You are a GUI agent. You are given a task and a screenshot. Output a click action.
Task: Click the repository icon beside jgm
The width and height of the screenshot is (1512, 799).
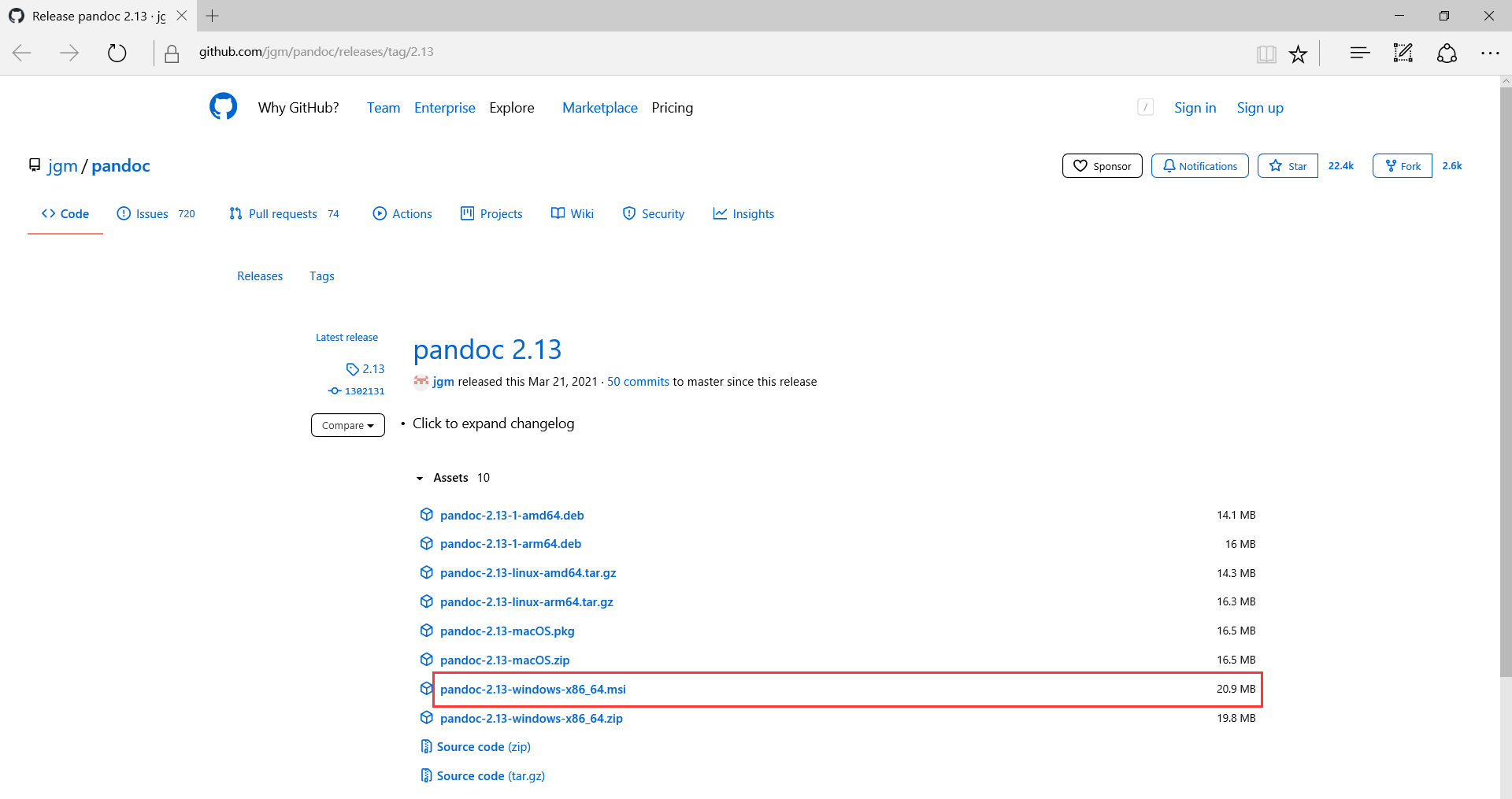35,165
